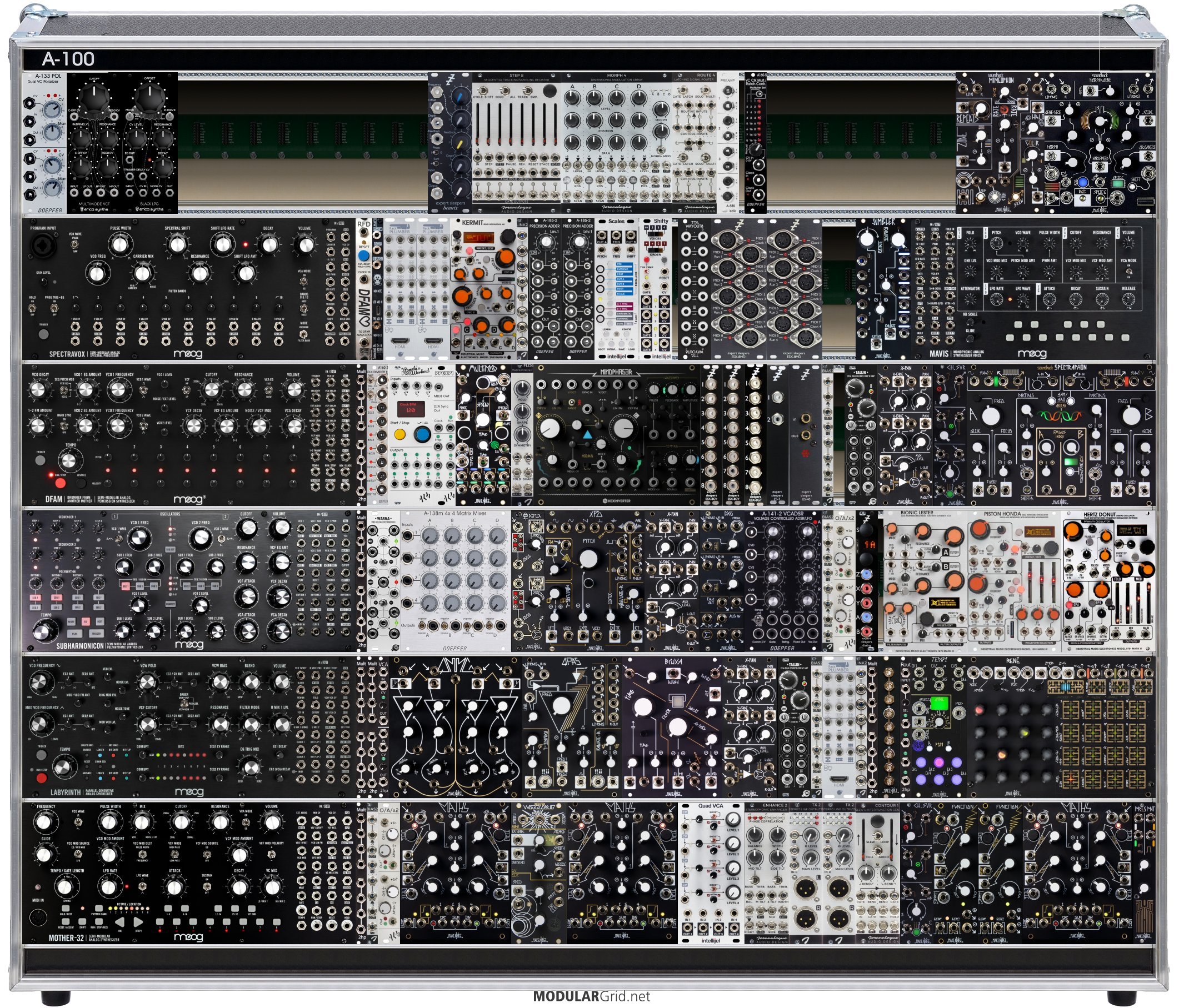Select the Spectraphon module
Screen dimensions: 1184x1008
[x=1061, y=435]
